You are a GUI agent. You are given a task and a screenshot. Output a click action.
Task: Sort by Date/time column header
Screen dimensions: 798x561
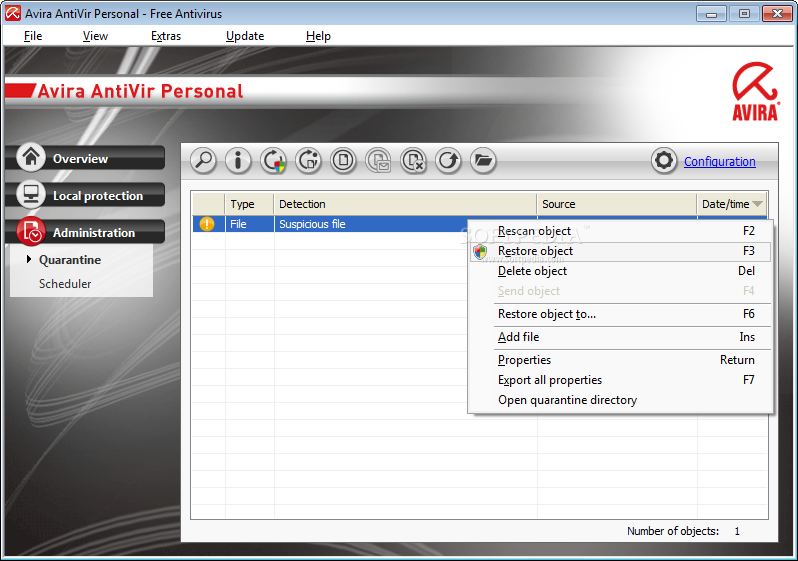pyautogui.click(x=732, y=204)
